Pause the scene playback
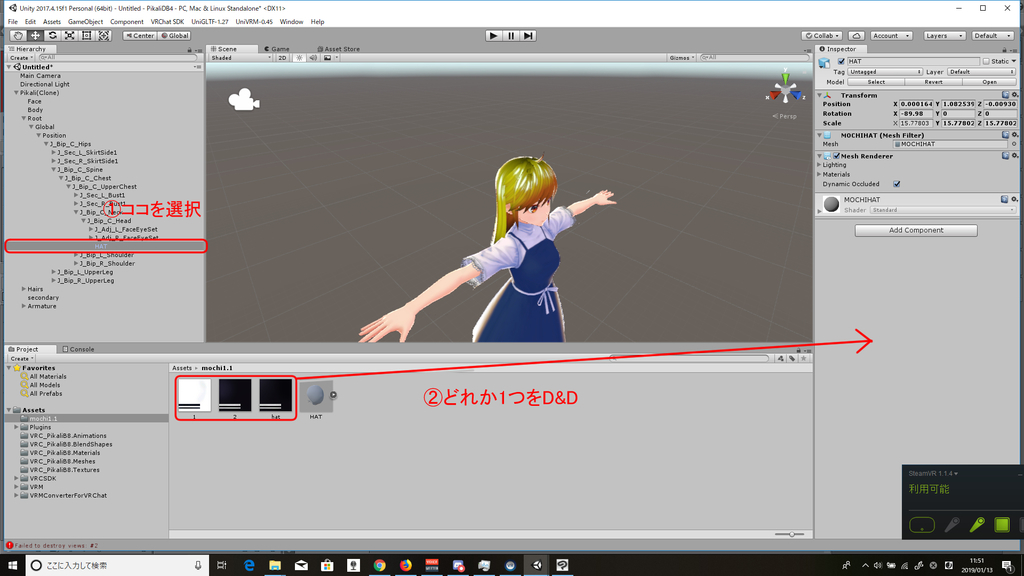 [x=511, y=36]
